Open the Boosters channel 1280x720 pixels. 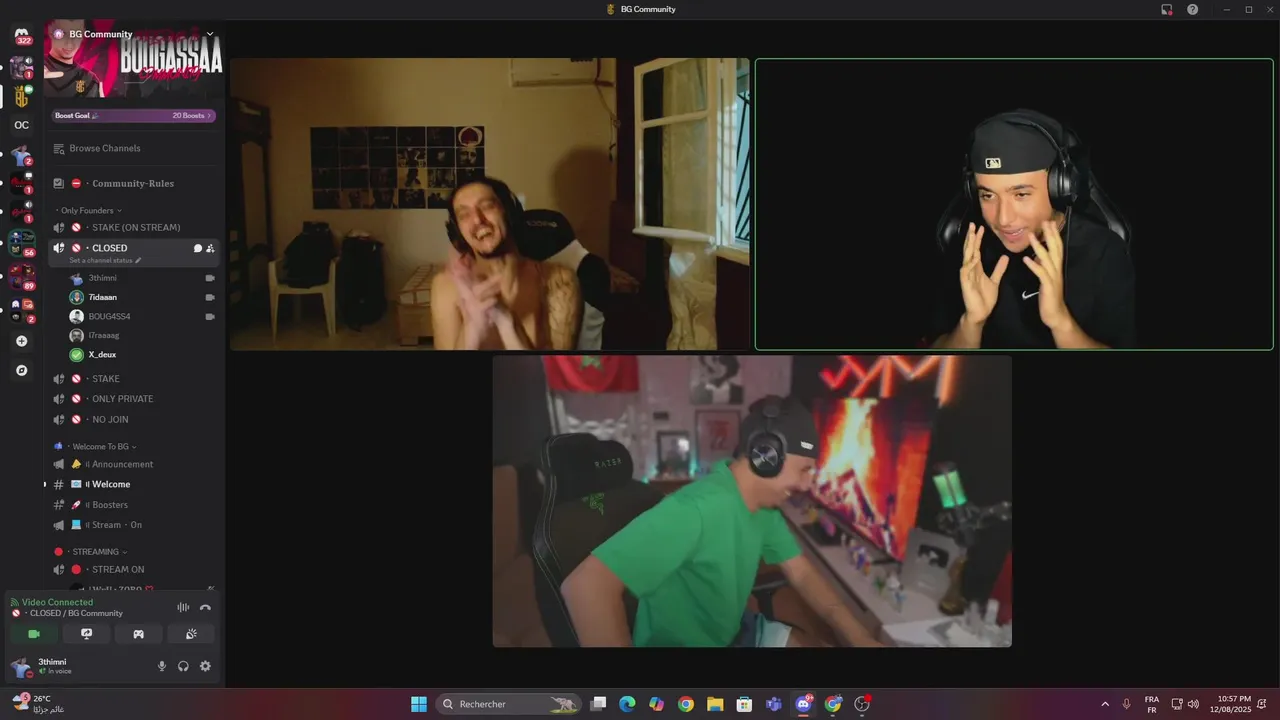pyautogui.click(x=134, y=505)
